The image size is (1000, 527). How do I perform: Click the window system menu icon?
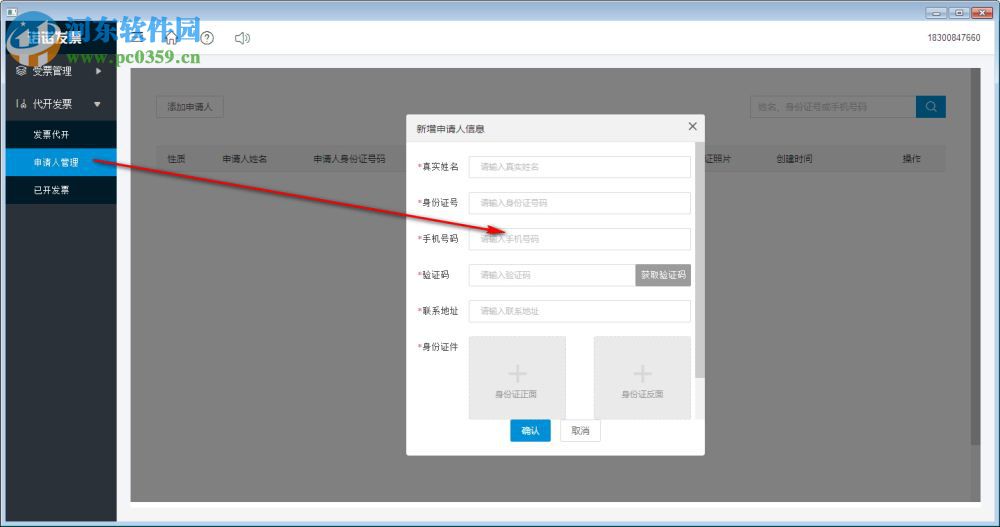12,11
